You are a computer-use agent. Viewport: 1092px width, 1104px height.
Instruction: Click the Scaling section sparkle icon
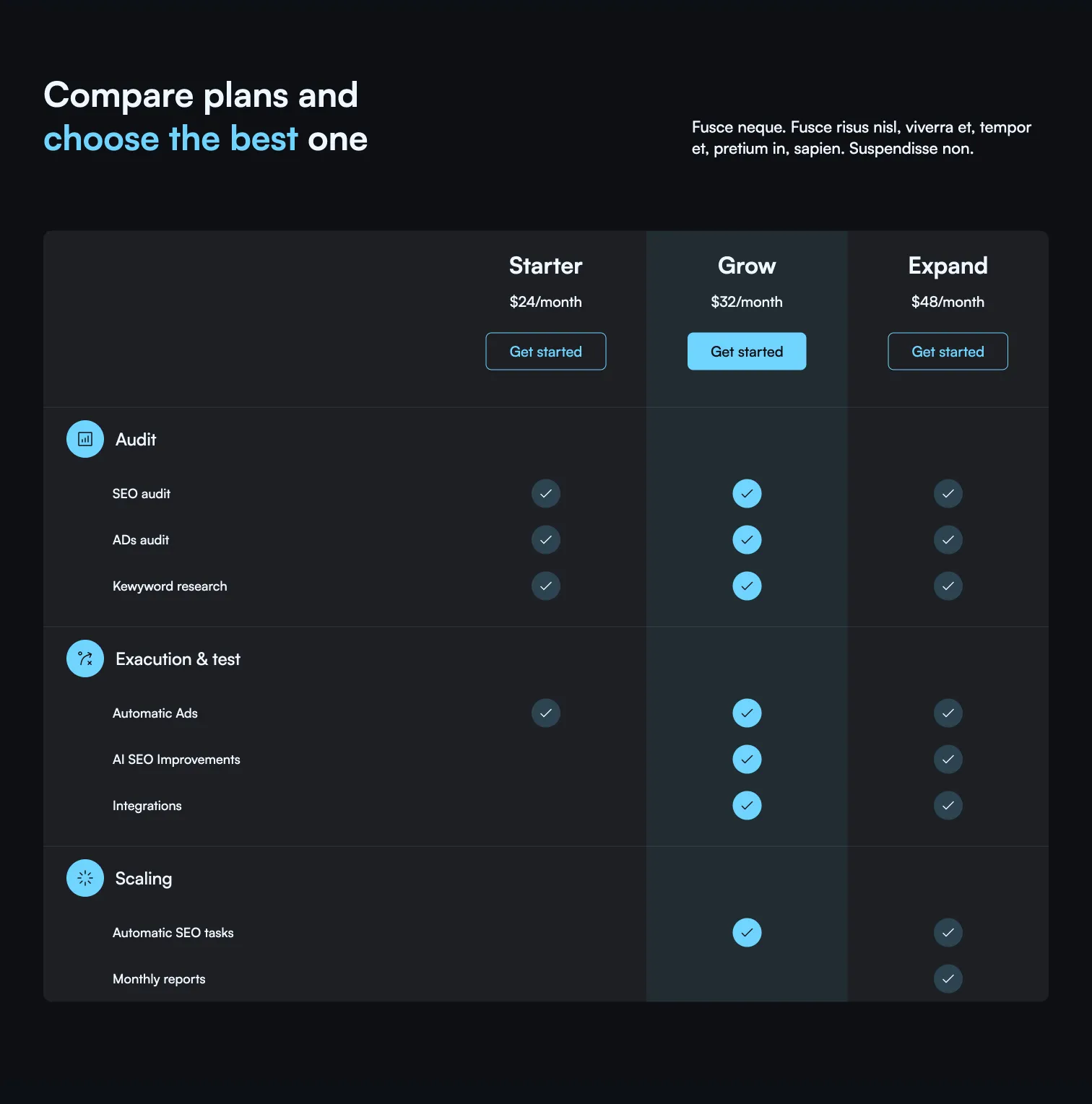point(85,878)
